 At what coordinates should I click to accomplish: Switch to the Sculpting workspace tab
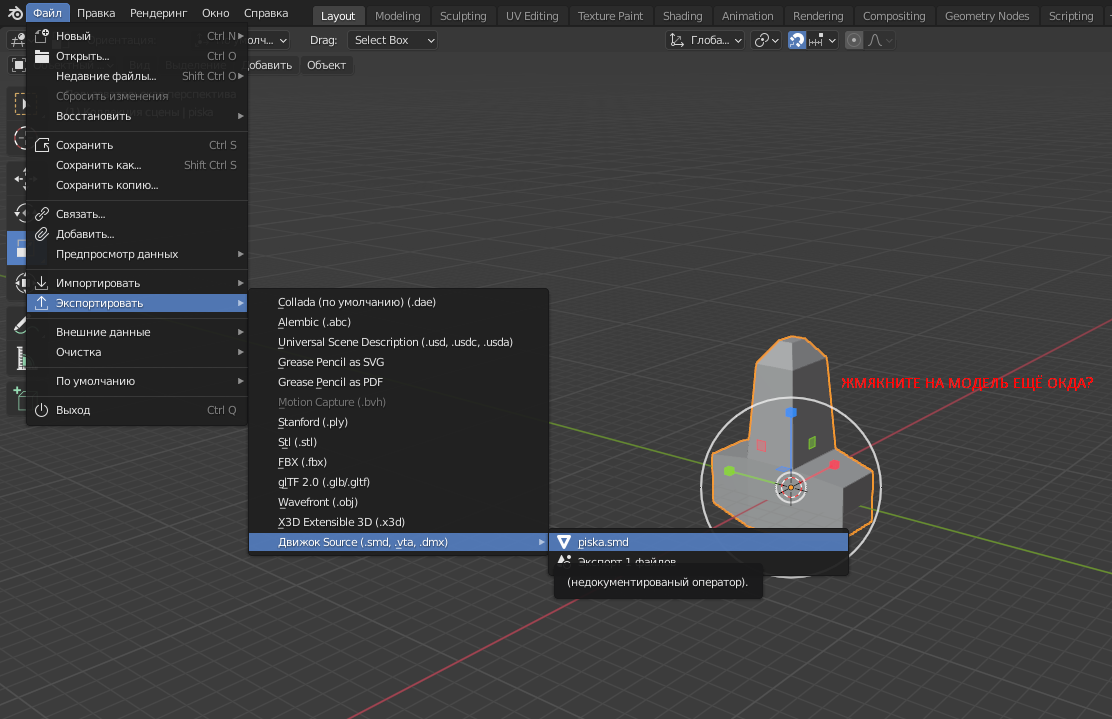pyautogui.click(x=463, y=16)
